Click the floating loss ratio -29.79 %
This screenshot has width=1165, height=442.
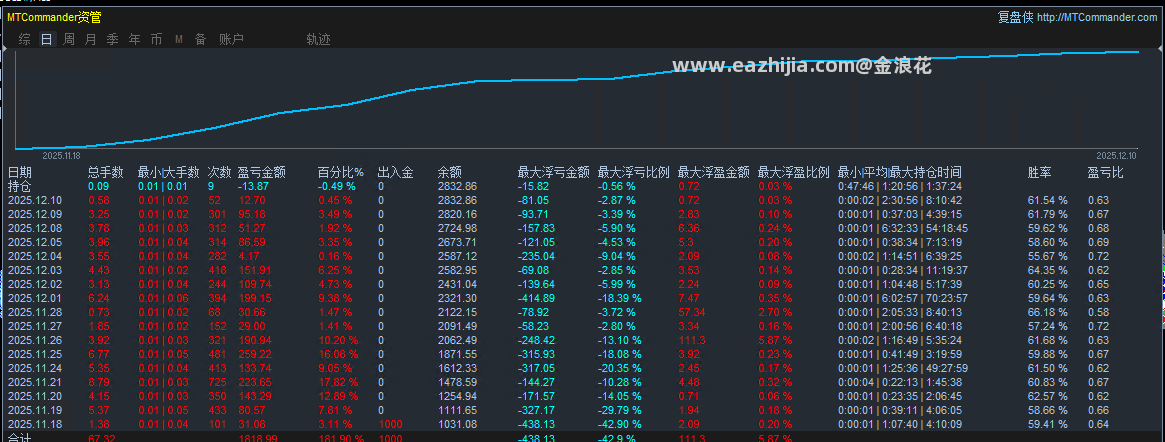coord(619,410)
